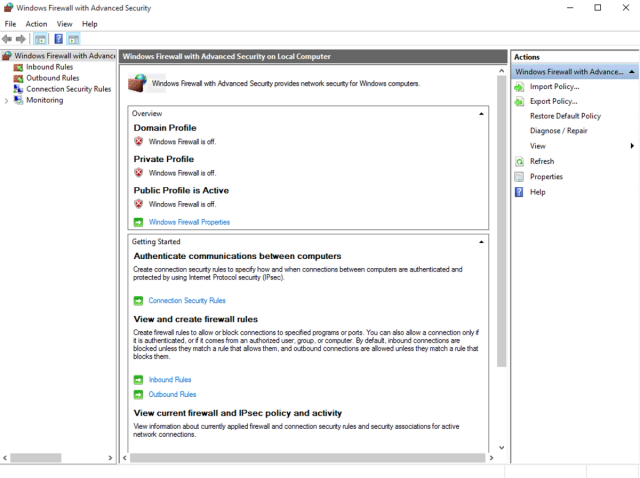
Task: Toggle the show/hide action pane toolbar icon
Action: [x=73, y=39]
